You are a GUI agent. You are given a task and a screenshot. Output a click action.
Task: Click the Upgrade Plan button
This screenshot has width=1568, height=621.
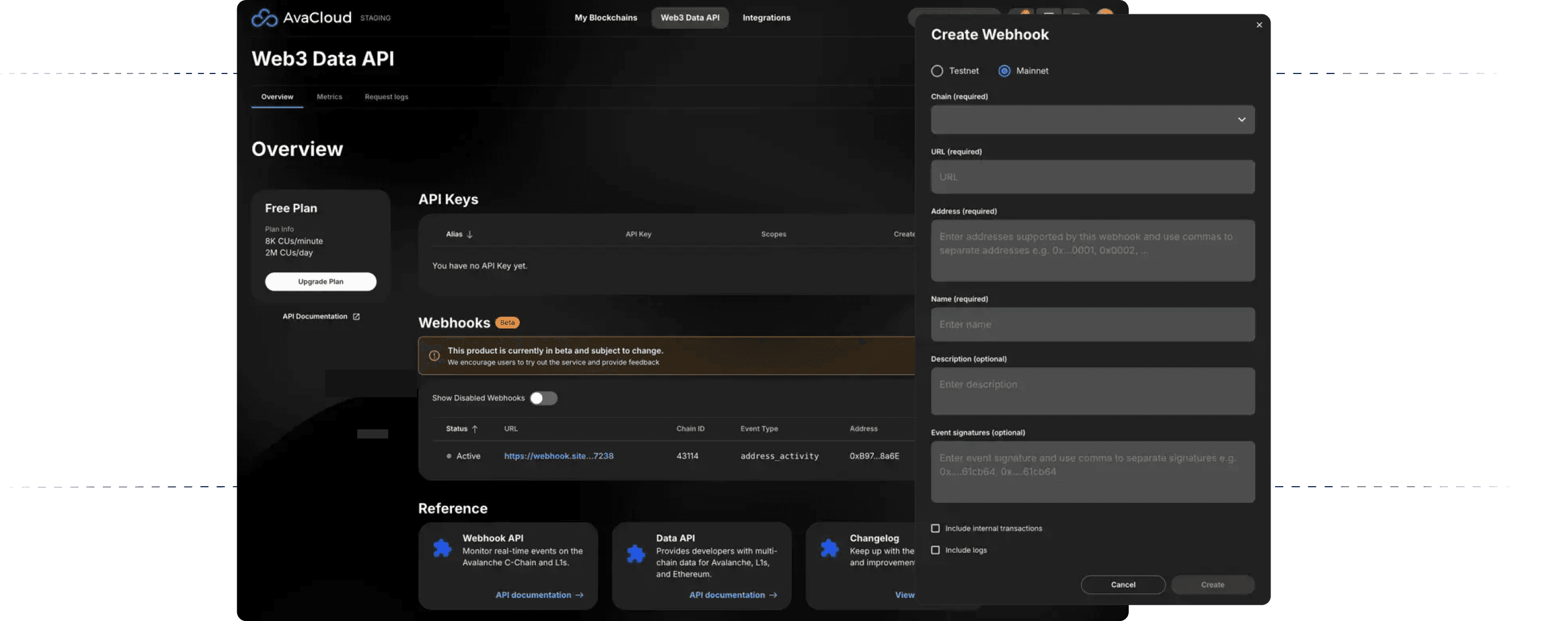pyautogui.click(x=320, y=282)
